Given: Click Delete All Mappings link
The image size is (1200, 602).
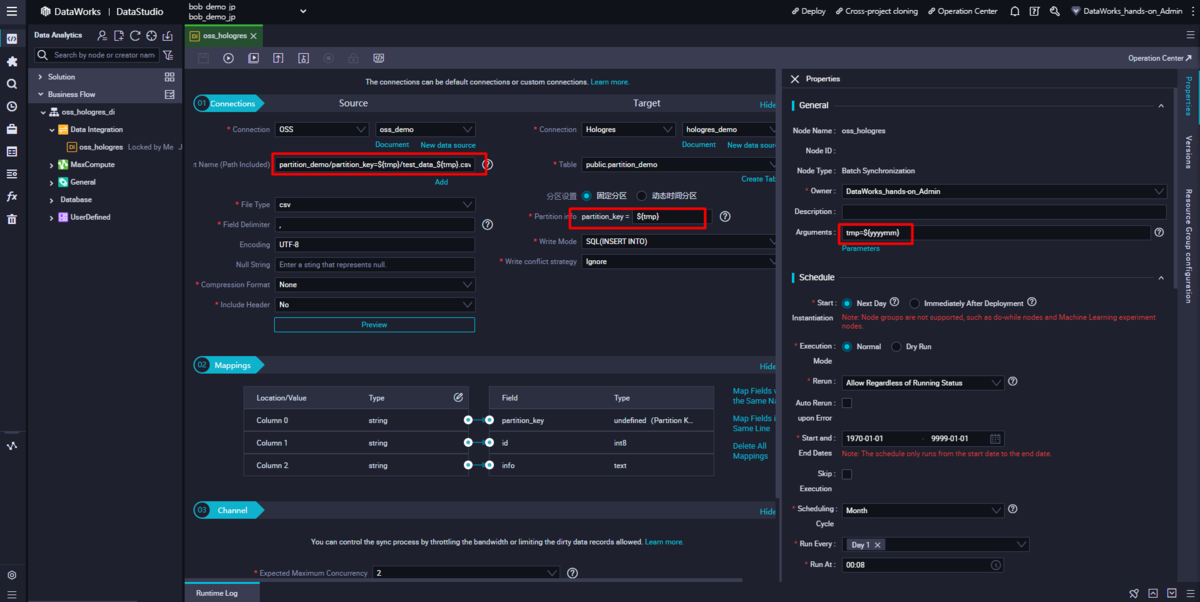Looking at the screenshot, I should point(750,451).
